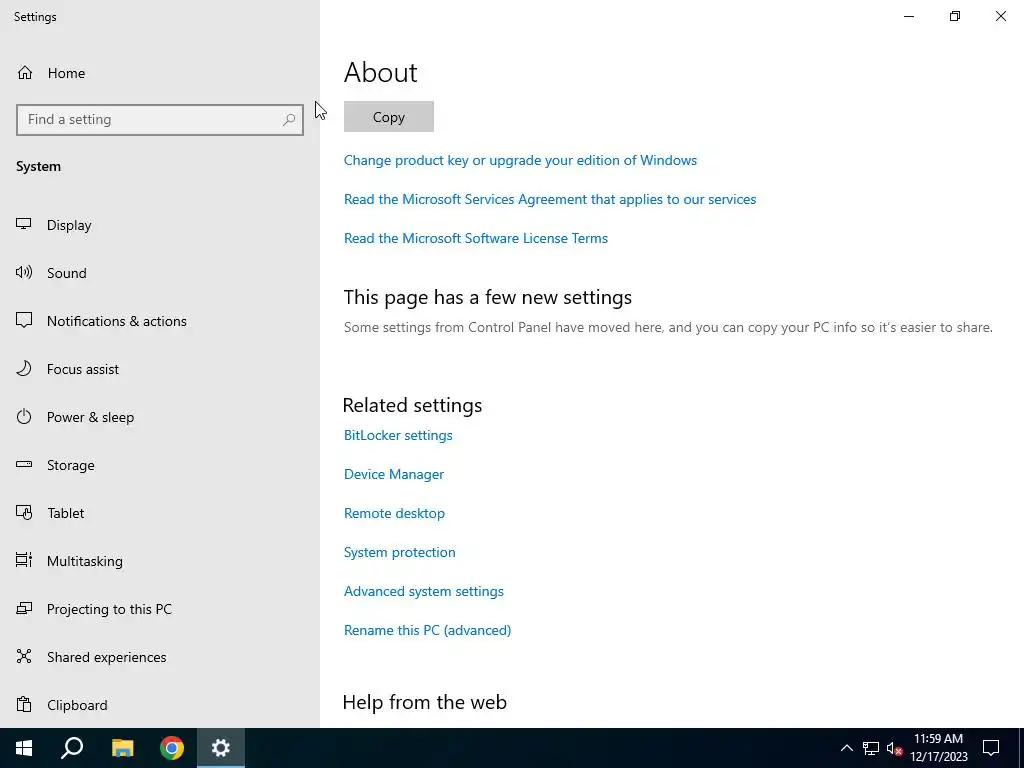Viewport: 1024px width, 768px height.
Task: Click the Projecting to this PC icon
Action: click(x=24, y=609)
